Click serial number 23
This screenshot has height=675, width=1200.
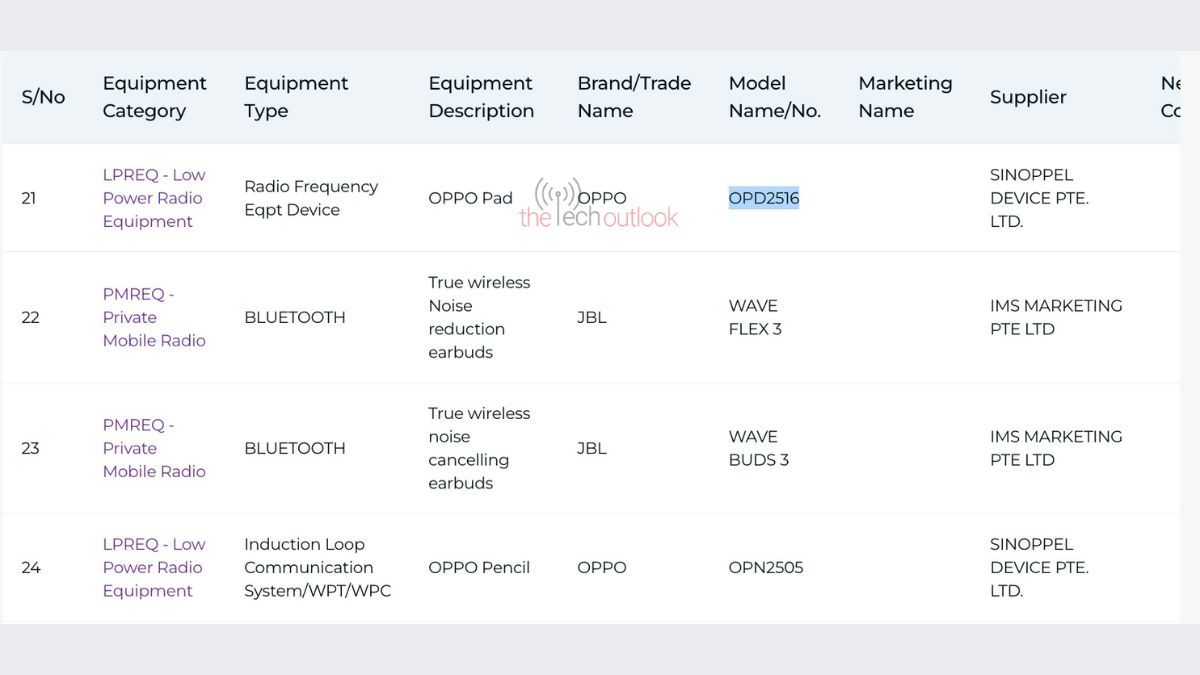pos(30,448)
